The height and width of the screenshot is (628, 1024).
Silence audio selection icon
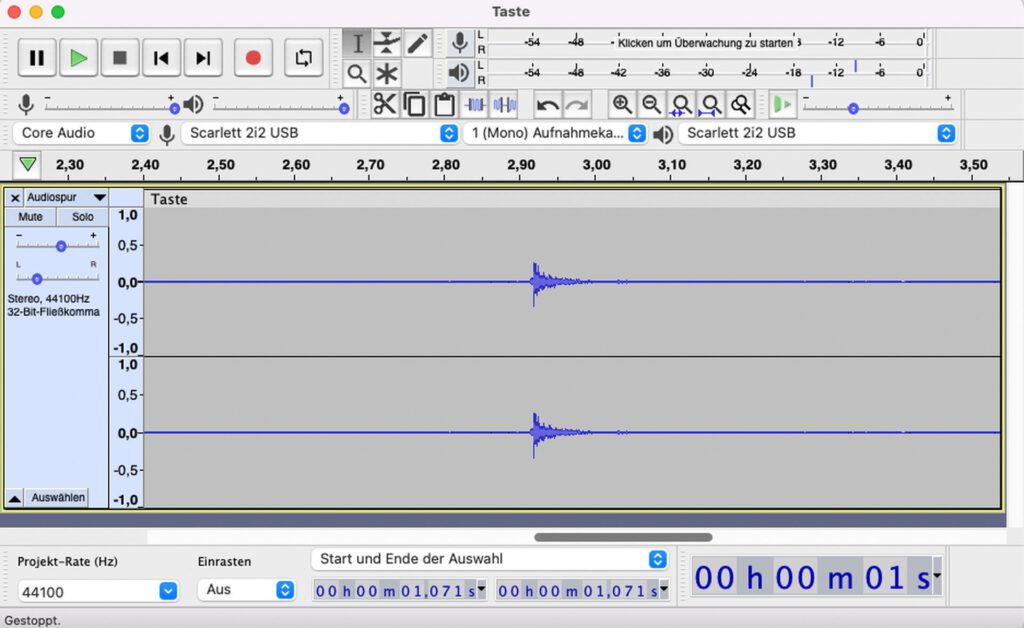(x=504, y=104)
